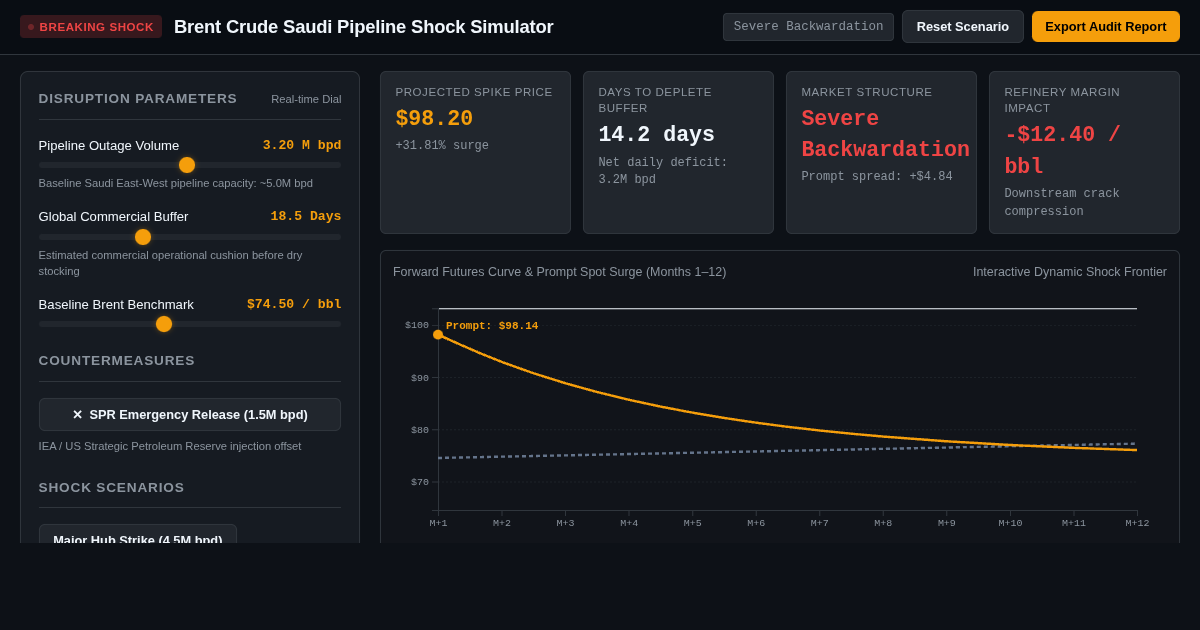Click the X icon on SPR button
1200x630 pixels.
pyautogui.click(x=77, y=415)
